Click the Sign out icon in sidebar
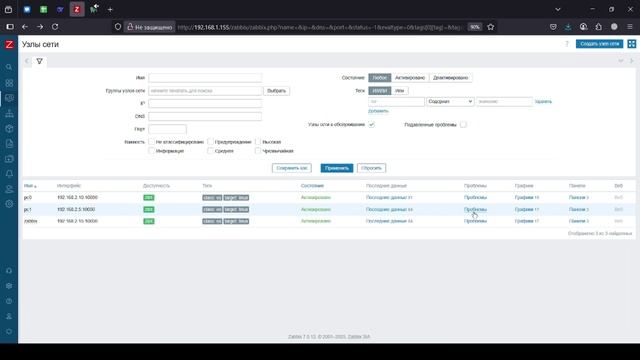Viewport: 640px width, 360px height. (9, 331)
